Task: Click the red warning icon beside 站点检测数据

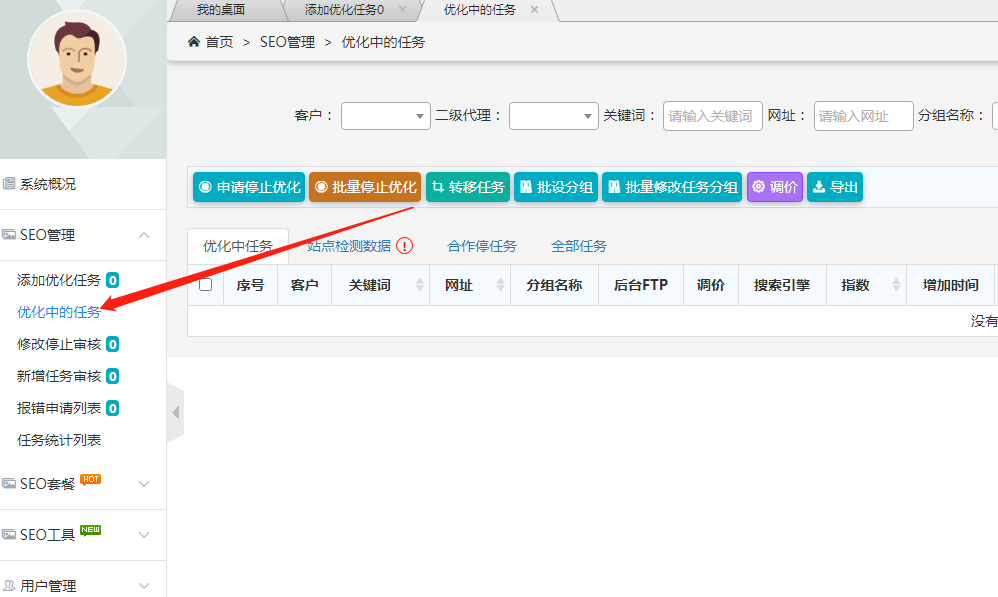Action: coord(405,246)
